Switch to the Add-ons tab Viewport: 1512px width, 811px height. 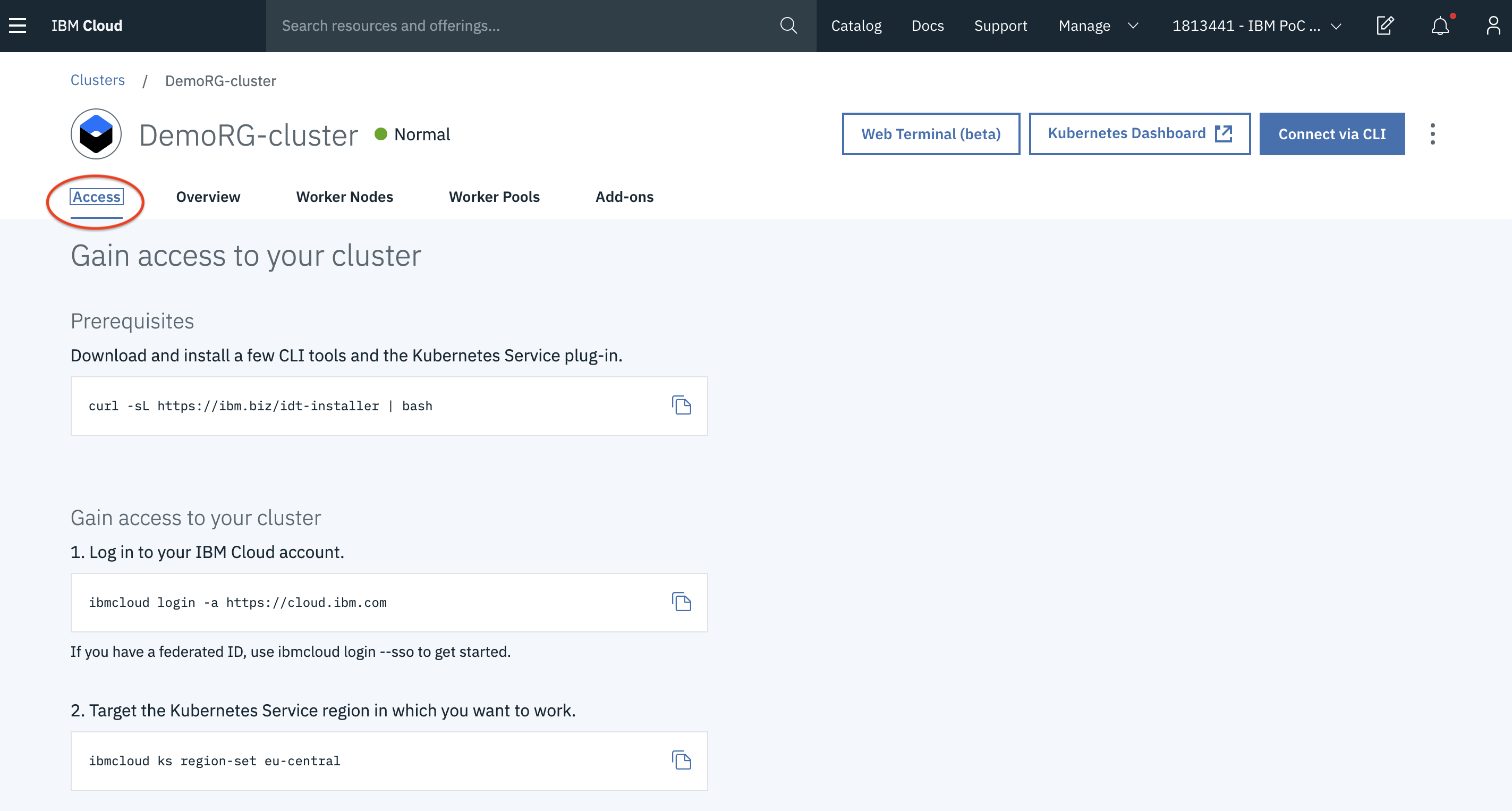coord(625,197)
